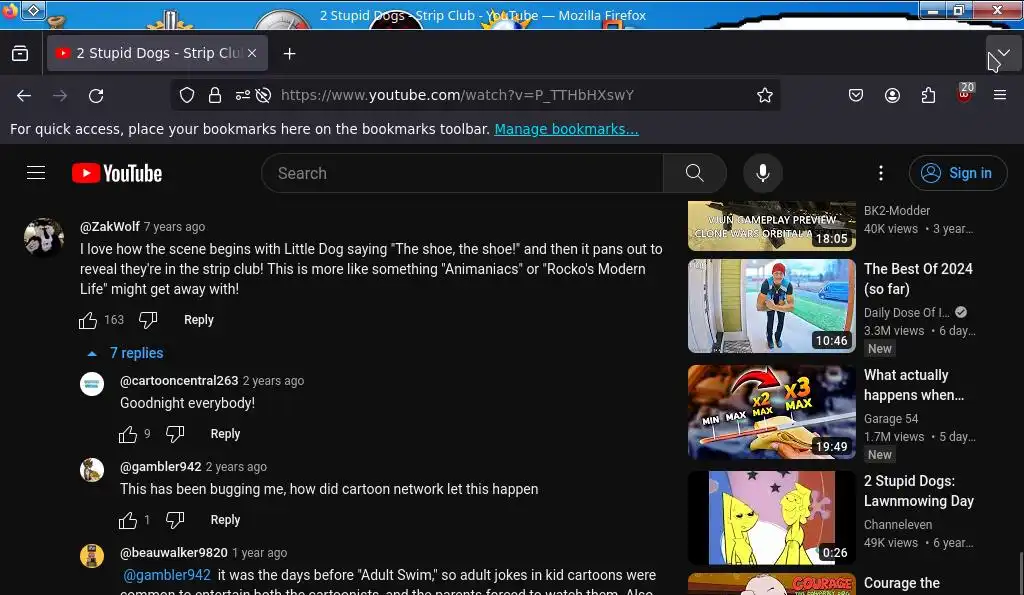Open Firefox account icon

point(892,95)
